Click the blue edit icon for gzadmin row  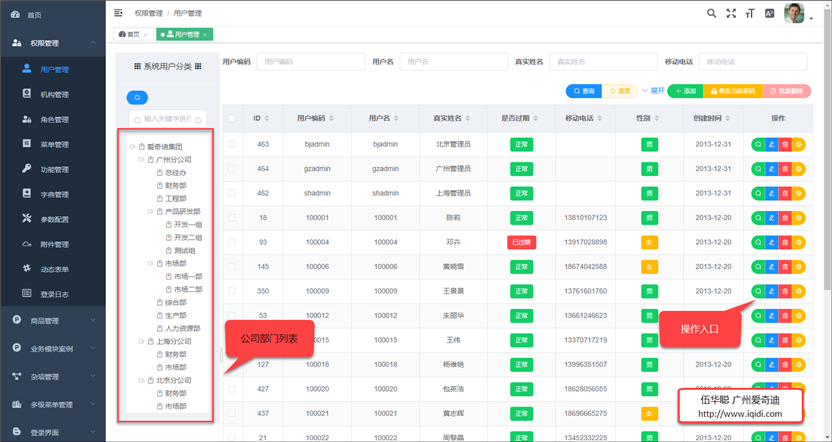coord(772,169)
